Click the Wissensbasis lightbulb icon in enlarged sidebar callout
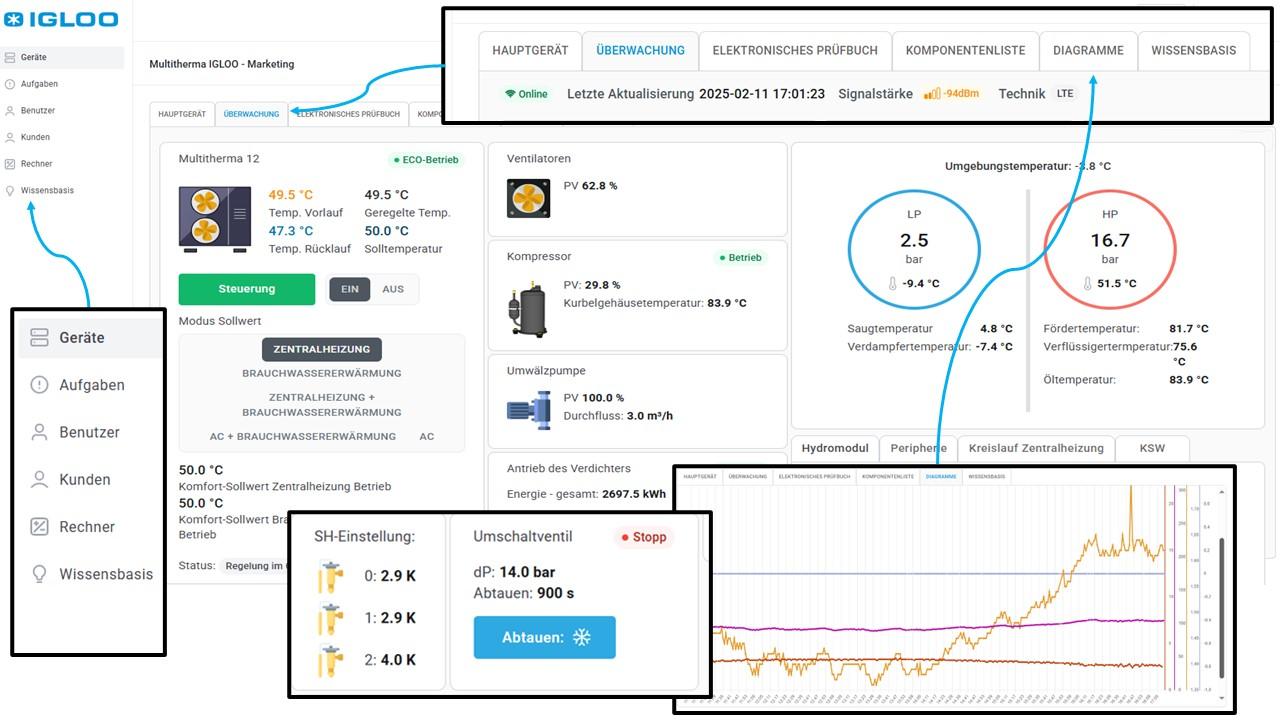Viewport: 1280px width, 720px height. click(x=39, y=574)
